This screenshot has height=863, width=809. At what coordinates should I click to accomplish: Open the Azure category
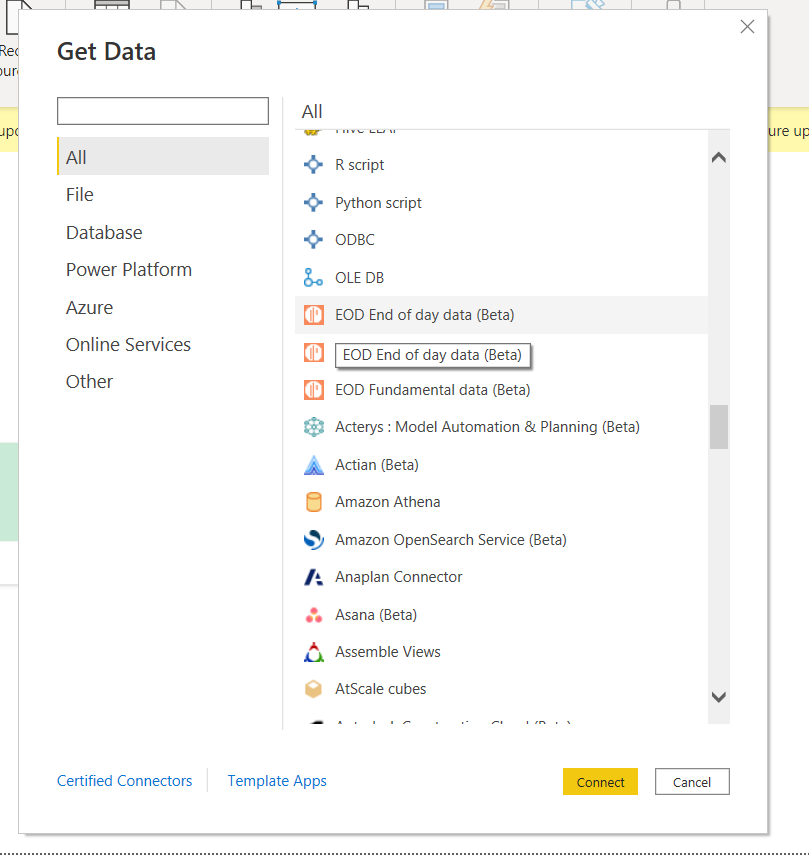click(x=163, y=307)
